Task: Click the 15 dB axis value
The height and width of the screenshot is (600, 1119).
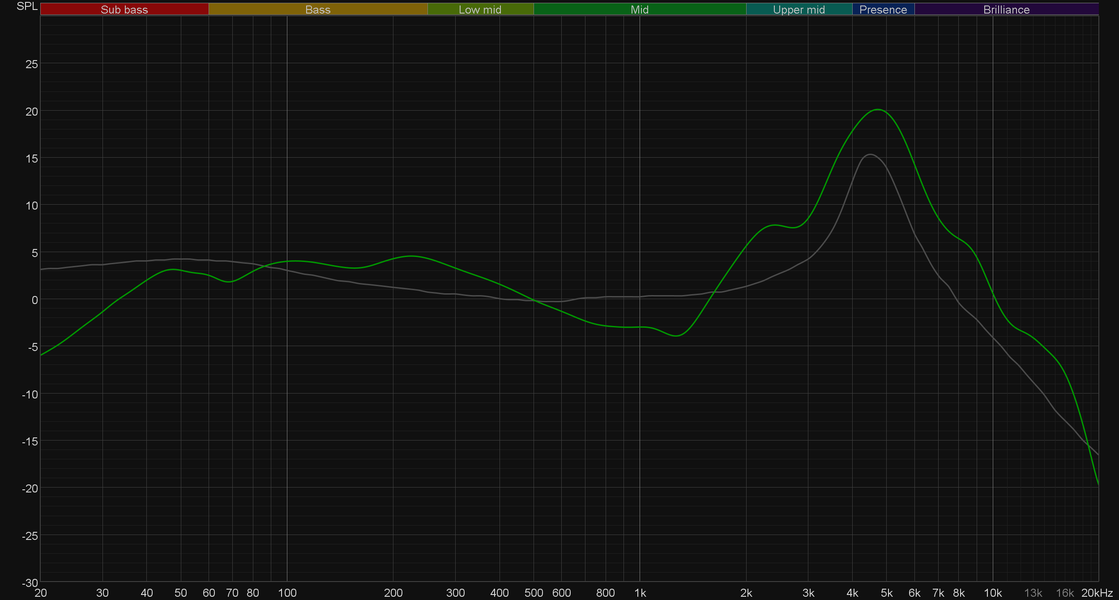Action: (x=31, y=158)
